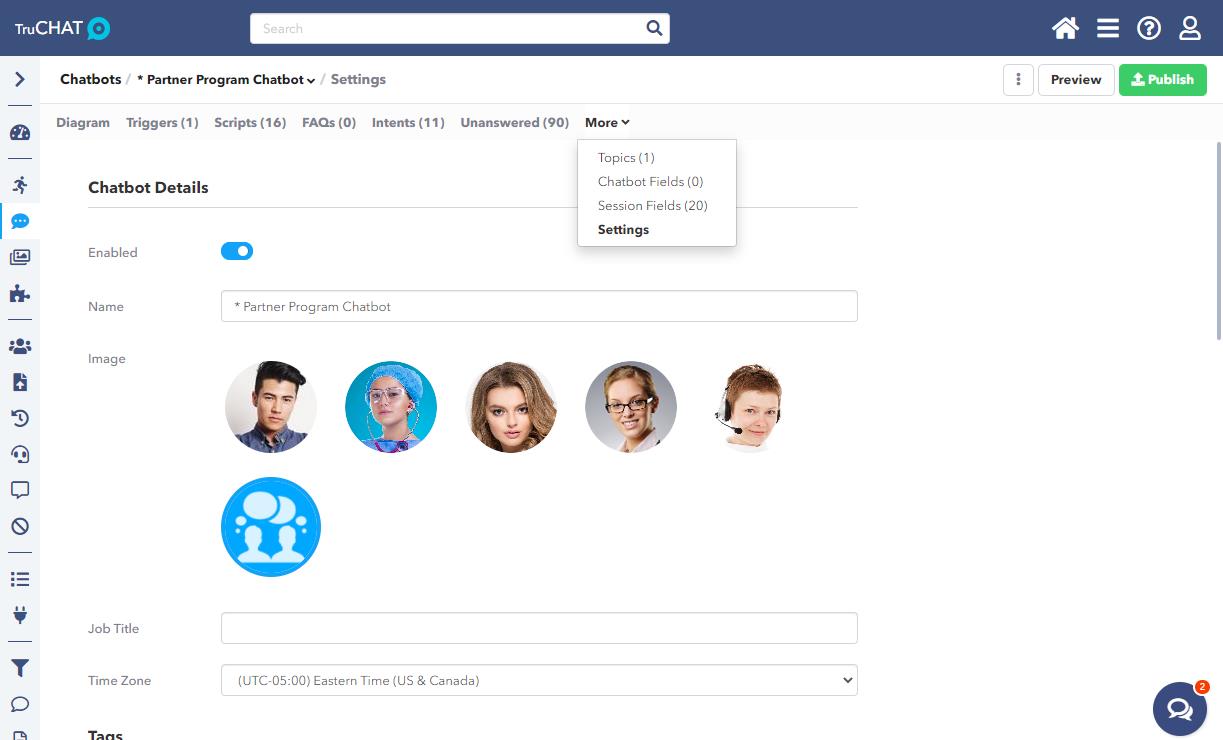Select the nurse with blue cap avatar
Screen dimensions: 1223x740
coord(391,407)
